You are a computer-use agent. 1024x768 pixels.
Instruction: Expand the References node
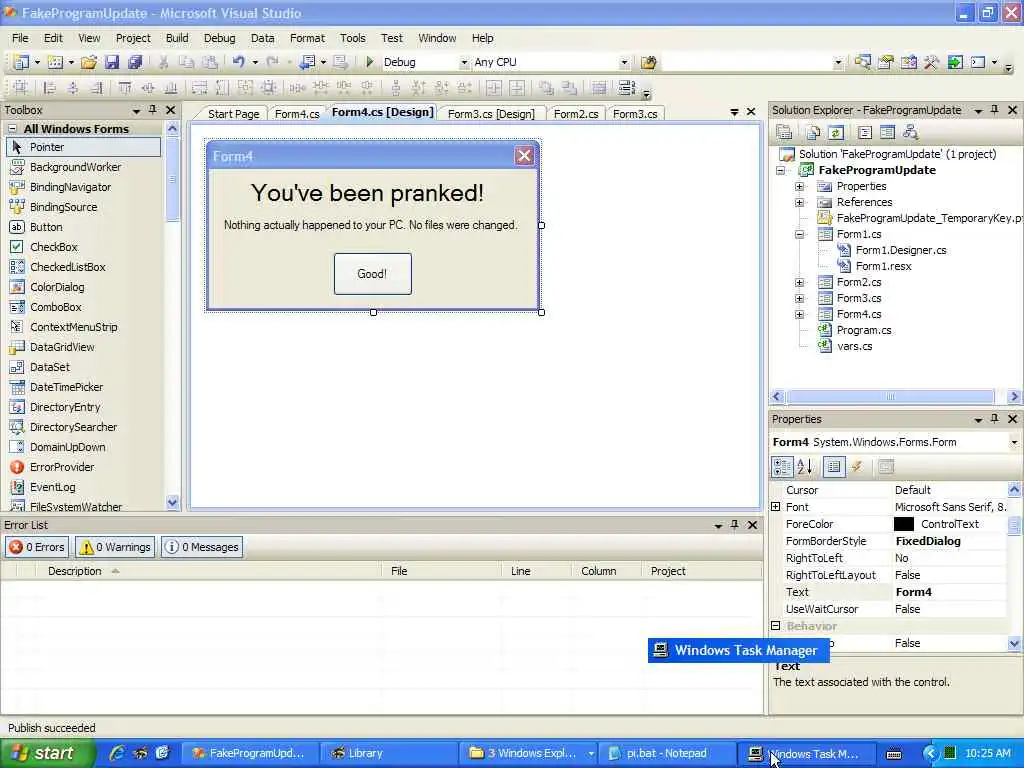click(799, 202)
